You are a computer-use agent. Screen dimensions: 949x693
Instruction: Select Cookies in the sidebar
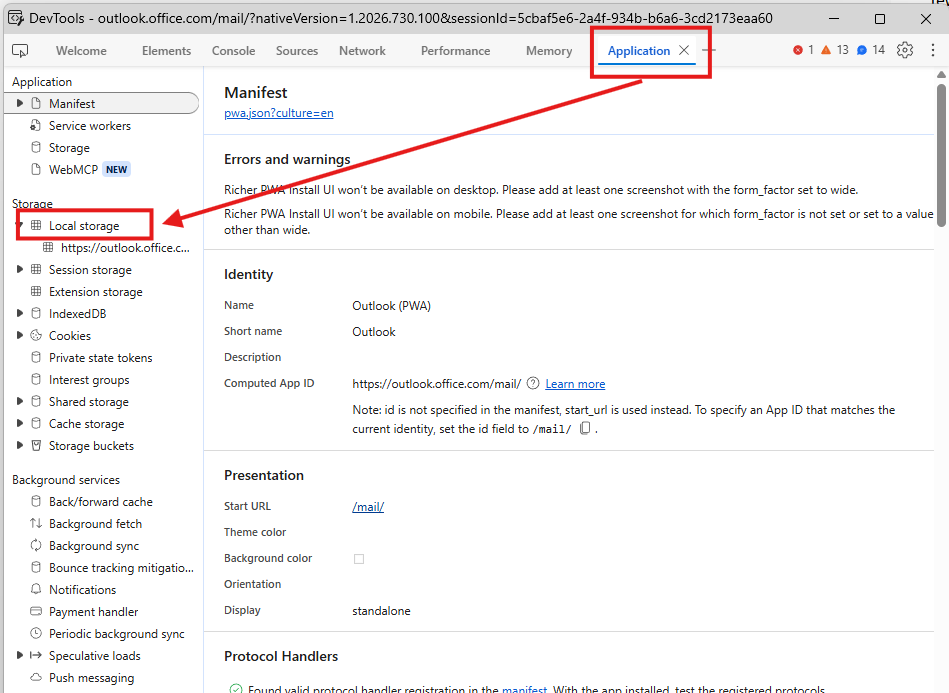(70, 336)
